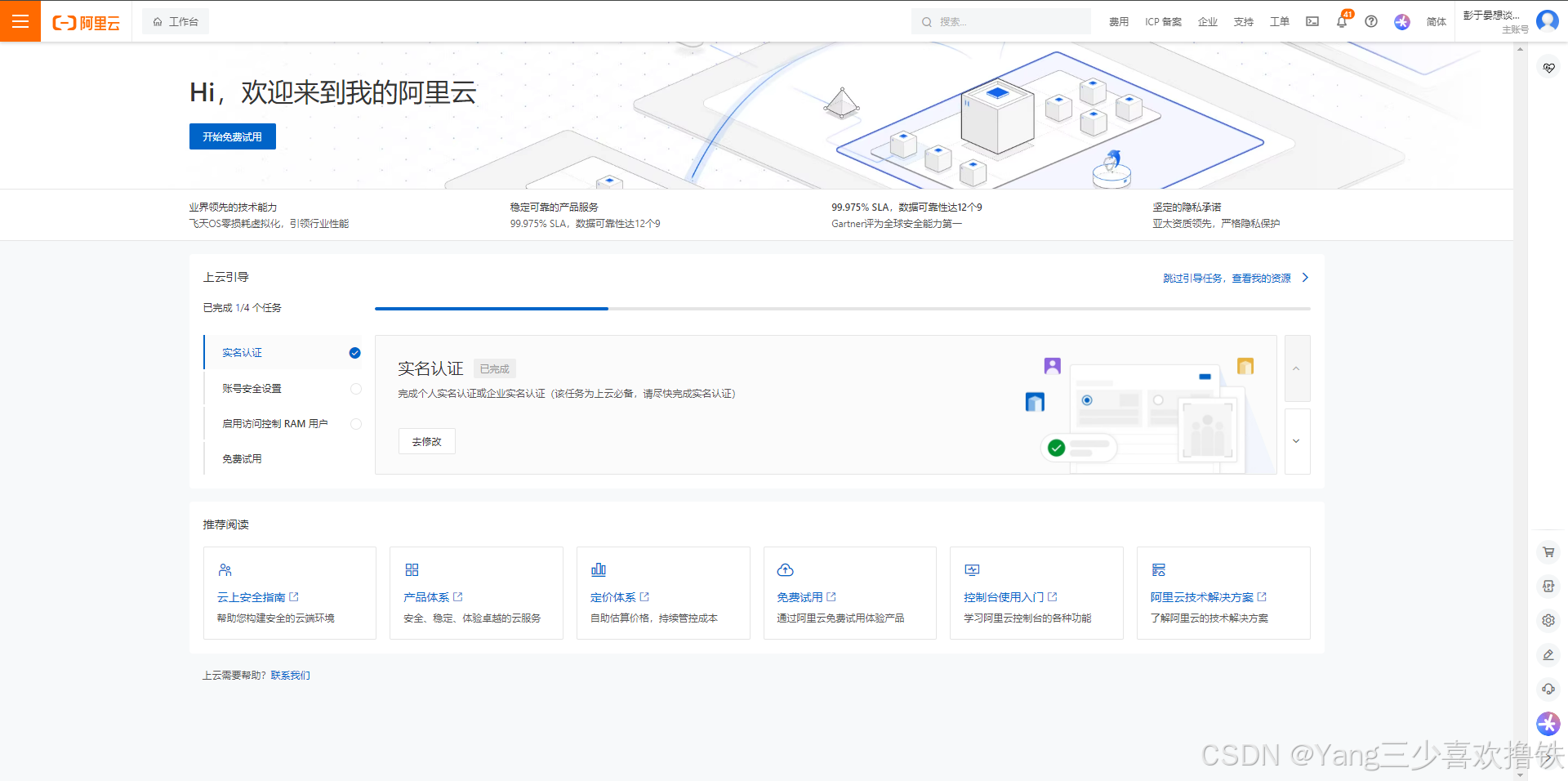Click the edit pencil feedback icon
This screenshot has width=1568, height=781.
[x=1548, y=654]
